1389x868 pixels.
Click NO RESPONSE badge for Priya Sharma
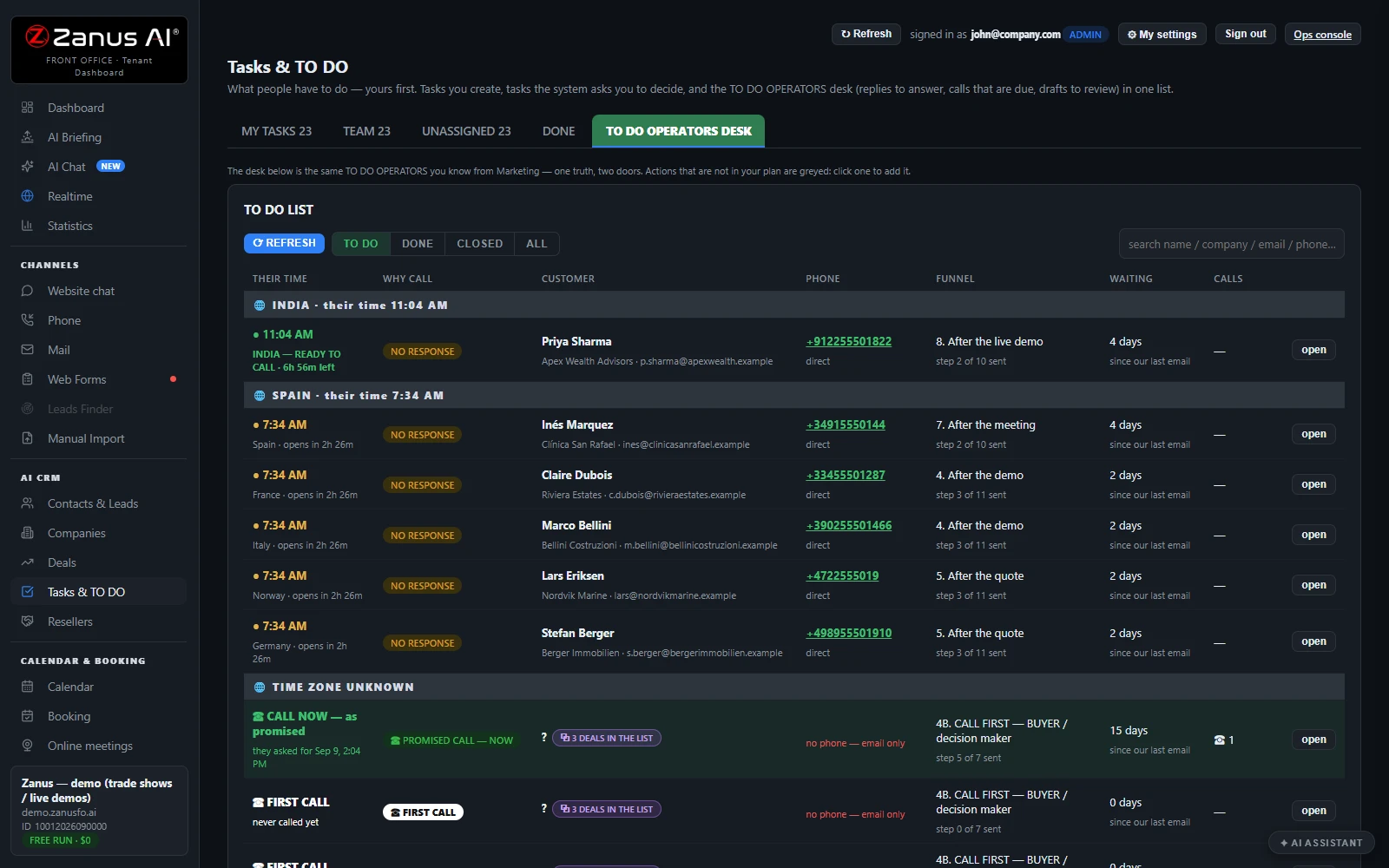pos(422,352)
